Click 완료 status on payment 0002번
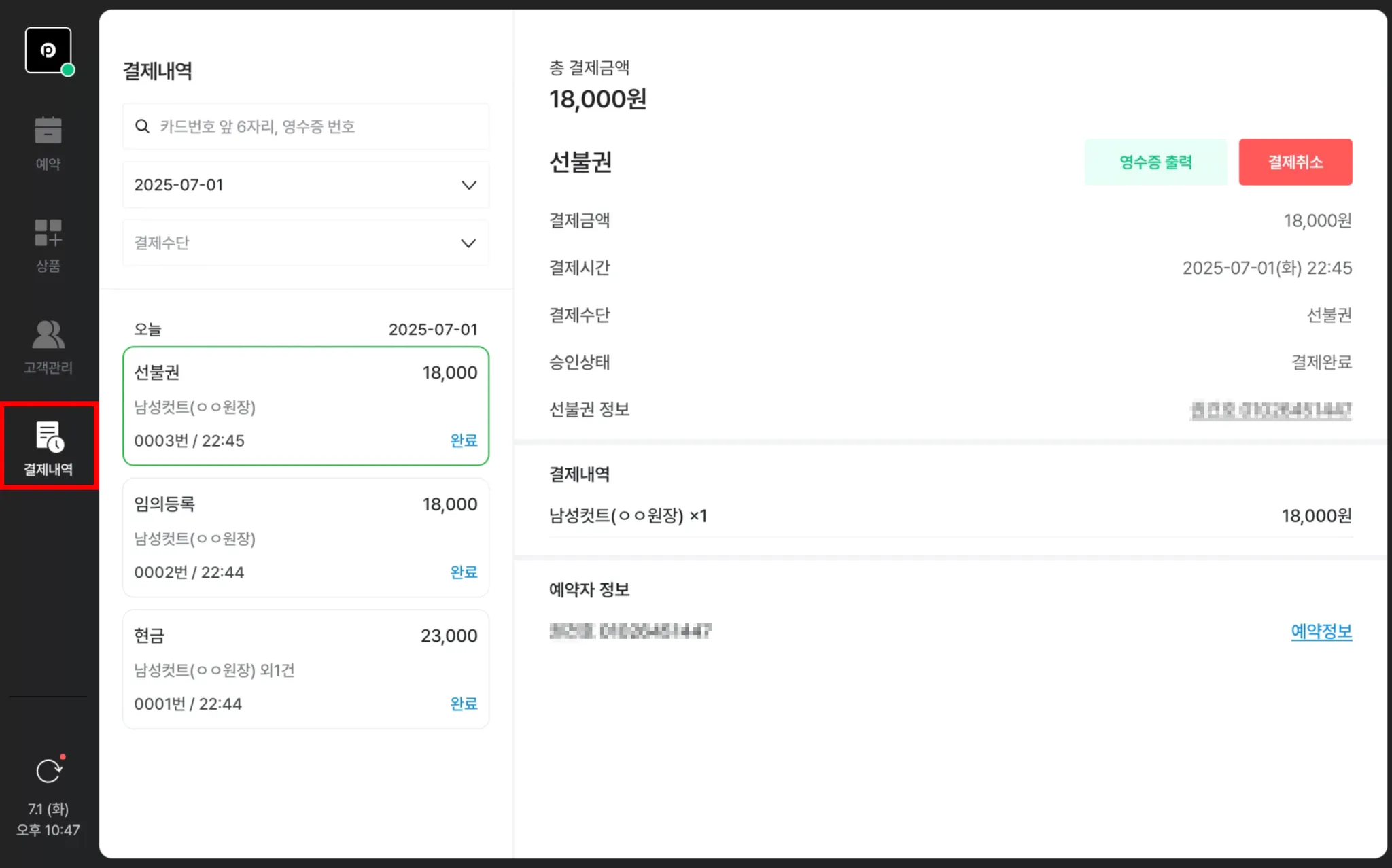The width and height of the screenshot is (1392, 868). [464, 572]
